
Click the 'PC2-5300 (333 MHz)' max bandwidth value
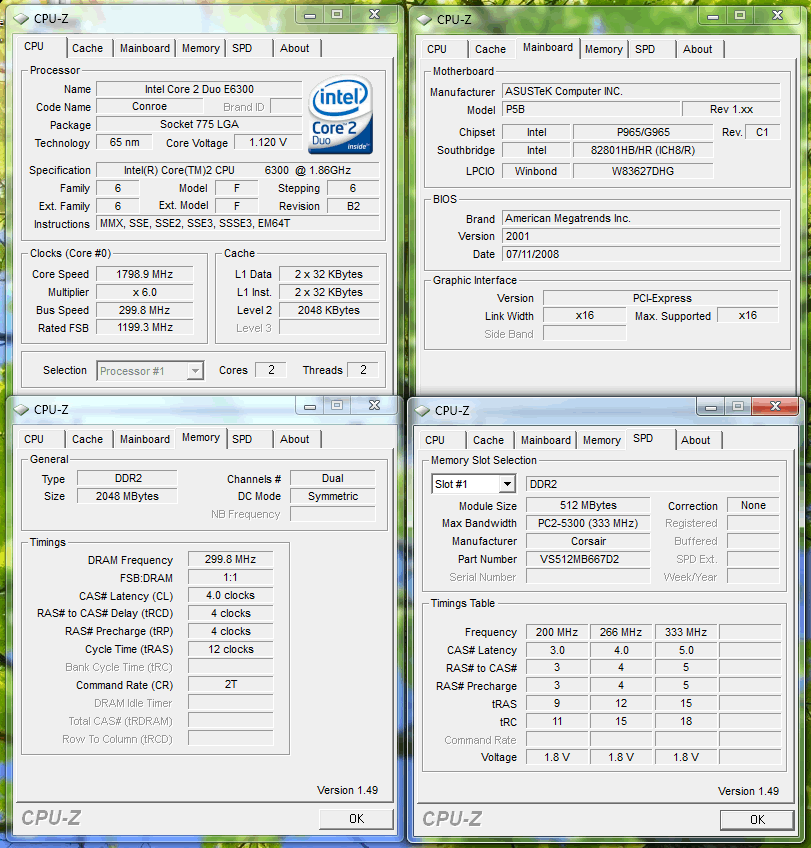click(588, 523)
